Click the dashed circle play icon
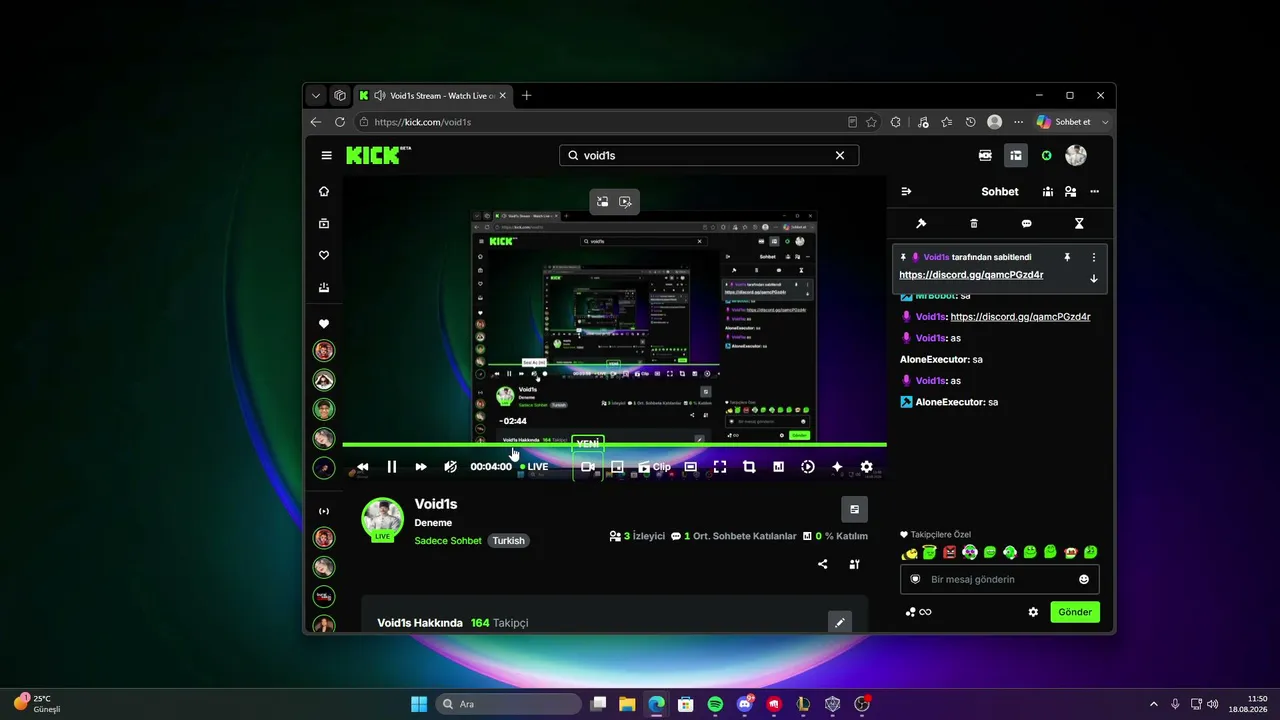Viewport: 1280px width, 720px height. (x=808, y=467)
